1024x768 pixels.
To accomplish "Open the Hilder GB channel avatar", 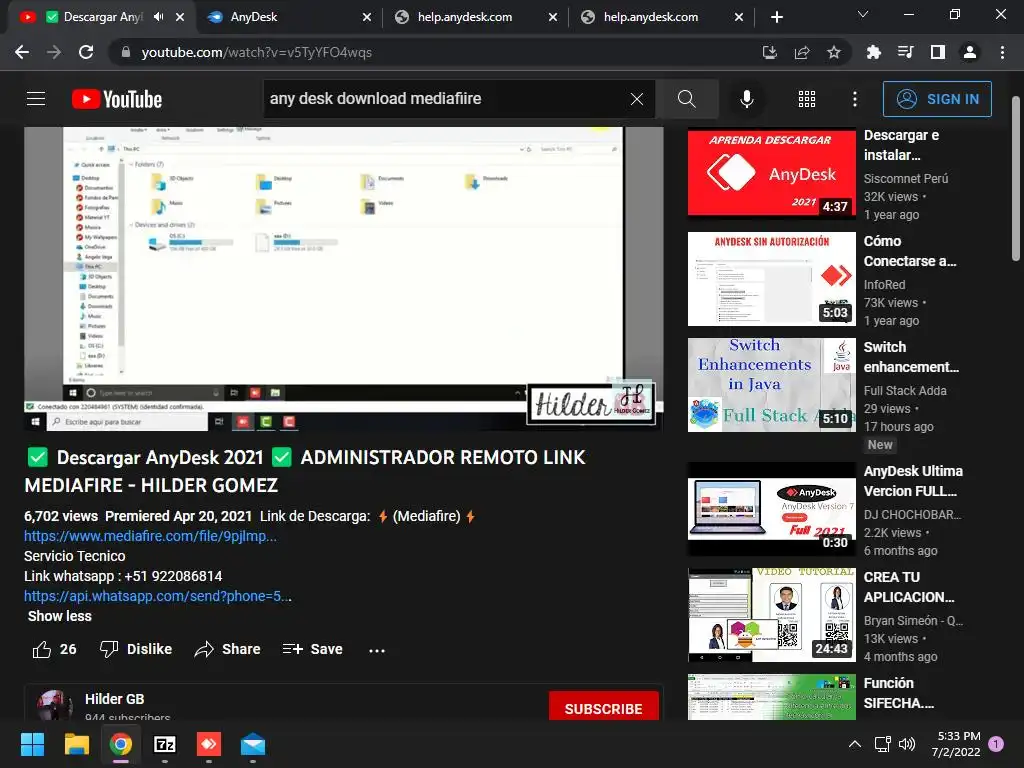I will pyautogui.click(x=54, y=705).
